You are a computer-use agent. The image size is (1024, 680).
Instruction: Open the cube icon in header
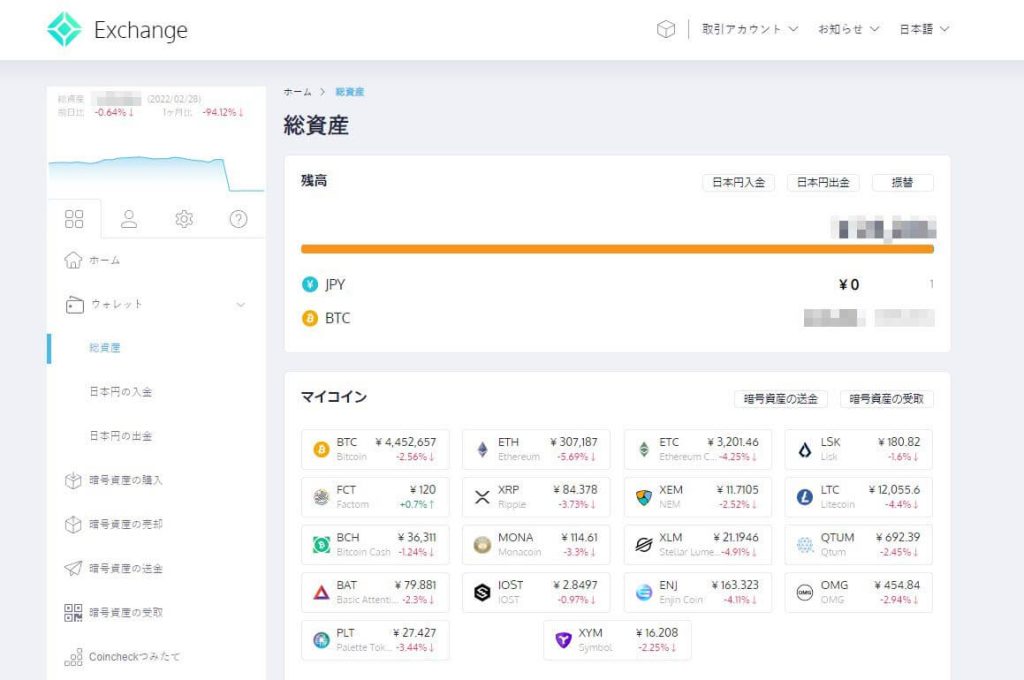665,29
